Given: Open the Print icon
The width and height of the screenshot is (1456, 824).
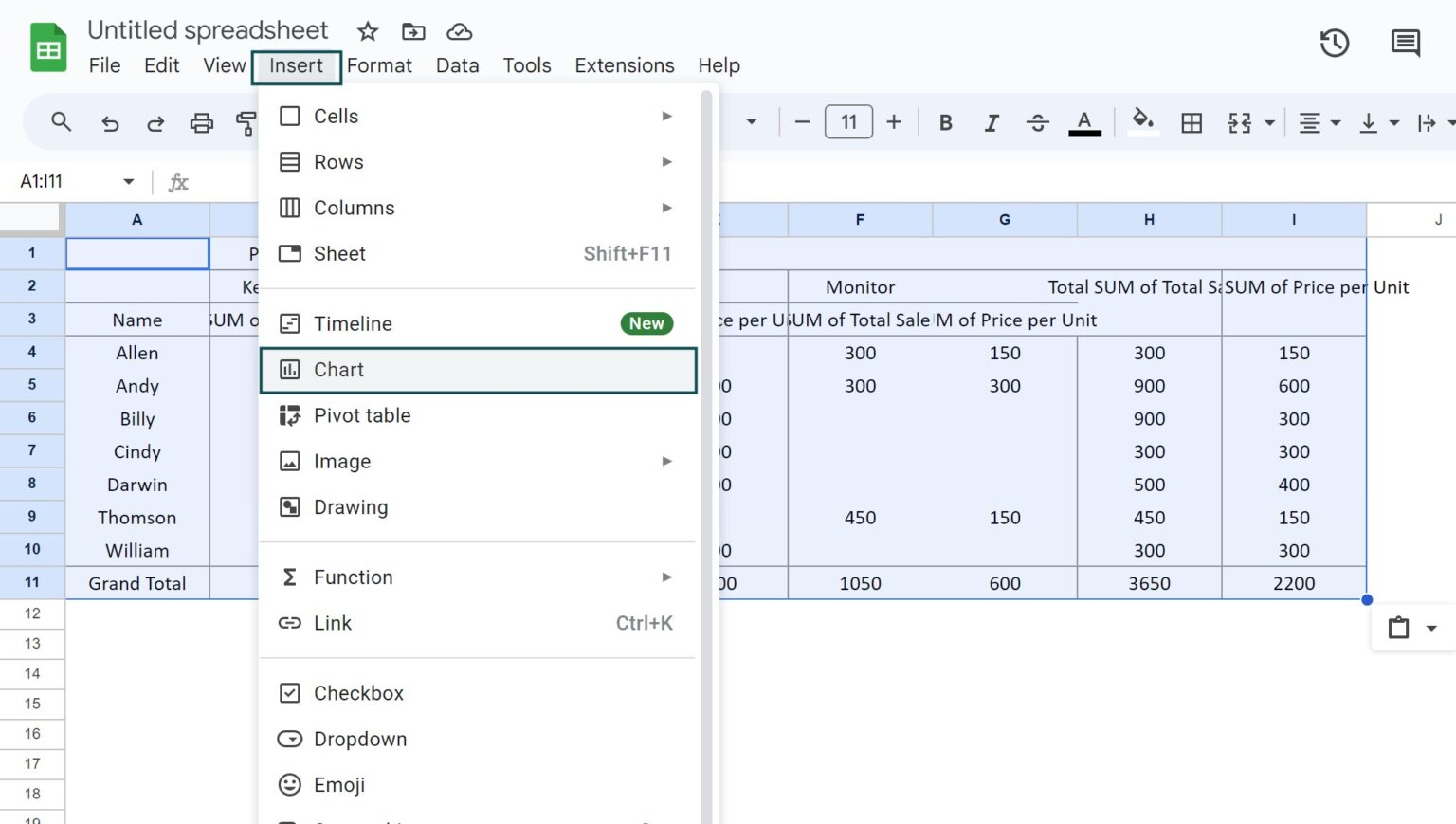Looking at the screenshot, I should click(x=201, y=122).
